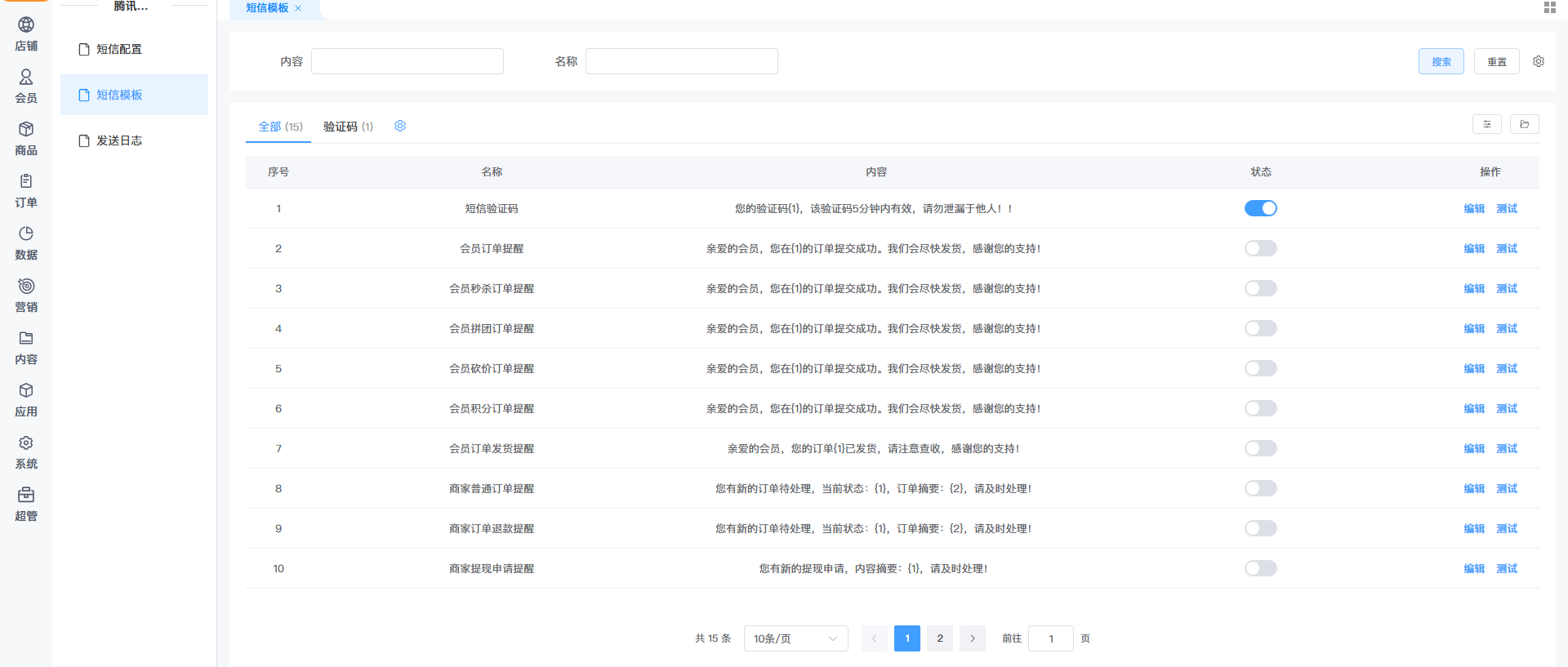Test the 商家普通订单提醒 template

click(1507, 488)
